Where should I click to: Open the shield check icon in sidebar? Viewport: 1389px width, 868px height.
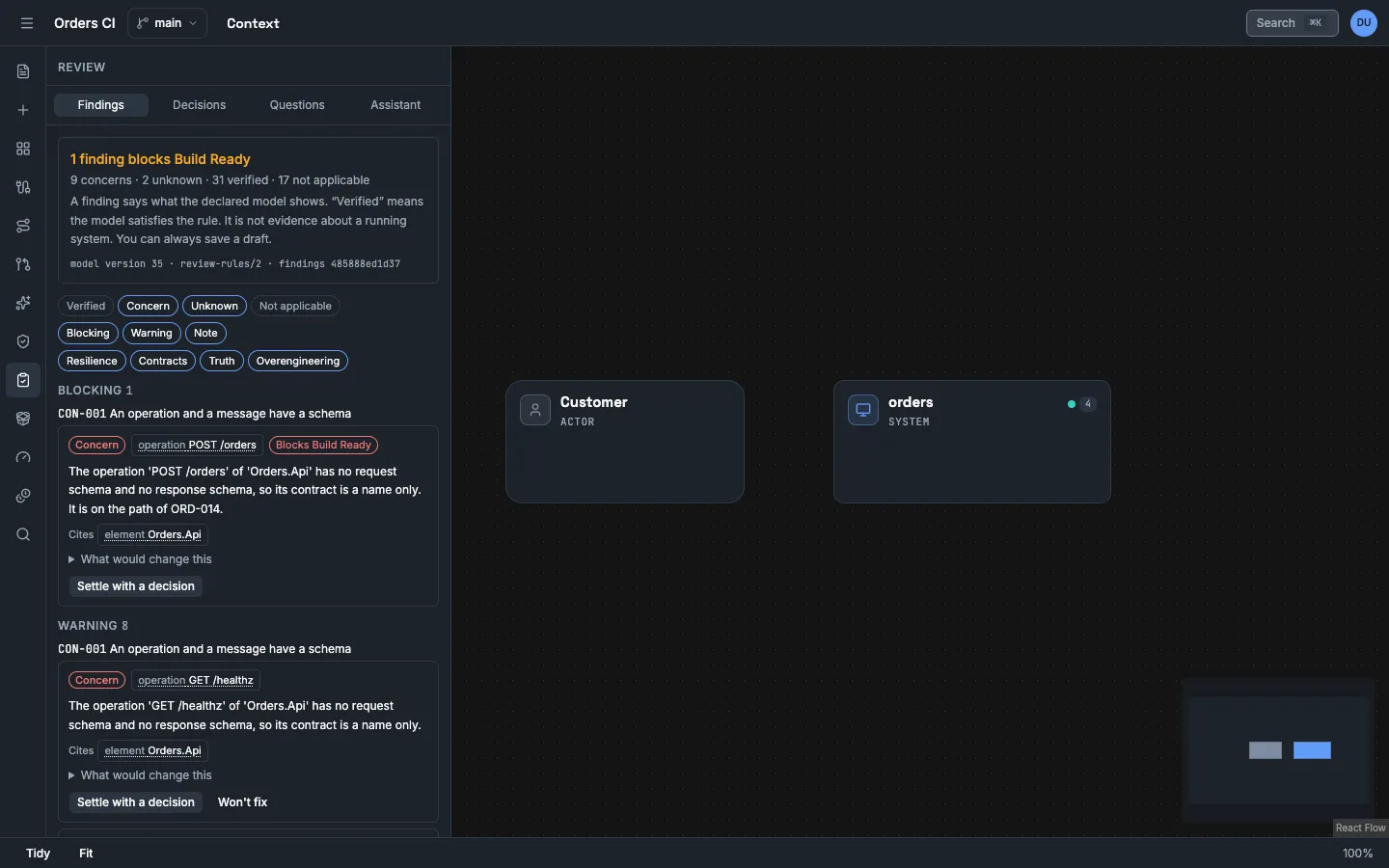point(23,341)
